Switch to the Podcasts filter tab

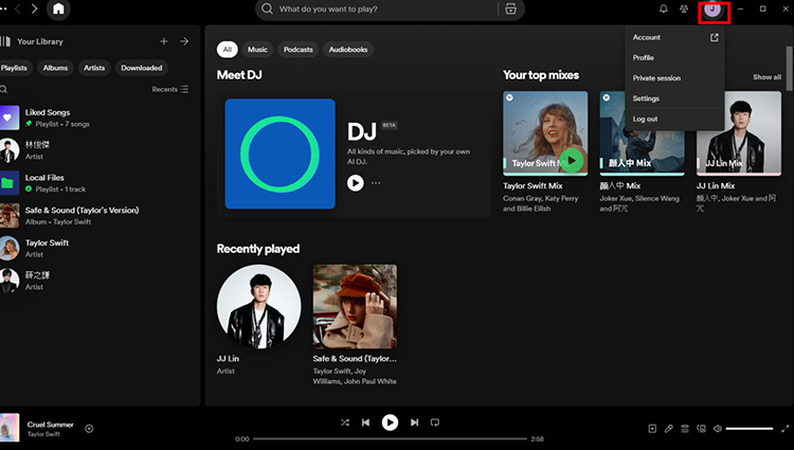pyautogui.click(x=298, y=49)
